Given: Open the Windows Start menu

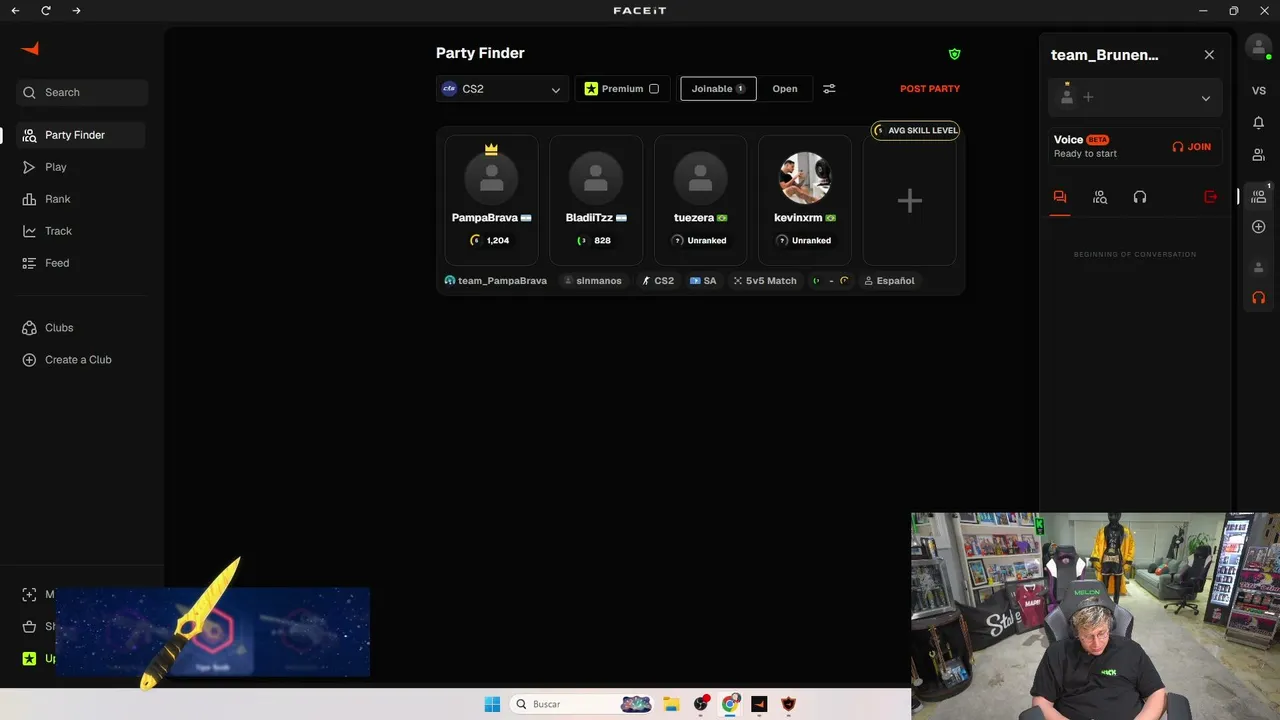Looking at the screenshot, I should coord(492,704).
